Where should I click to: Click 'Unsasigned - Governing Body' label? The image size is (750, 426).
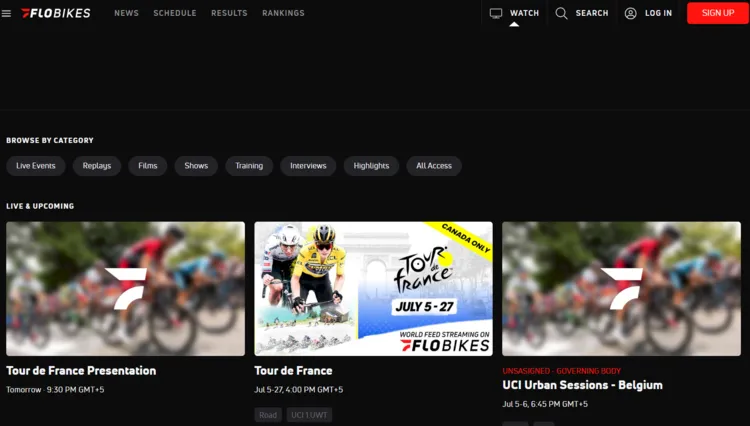click(x=562, y=371)
